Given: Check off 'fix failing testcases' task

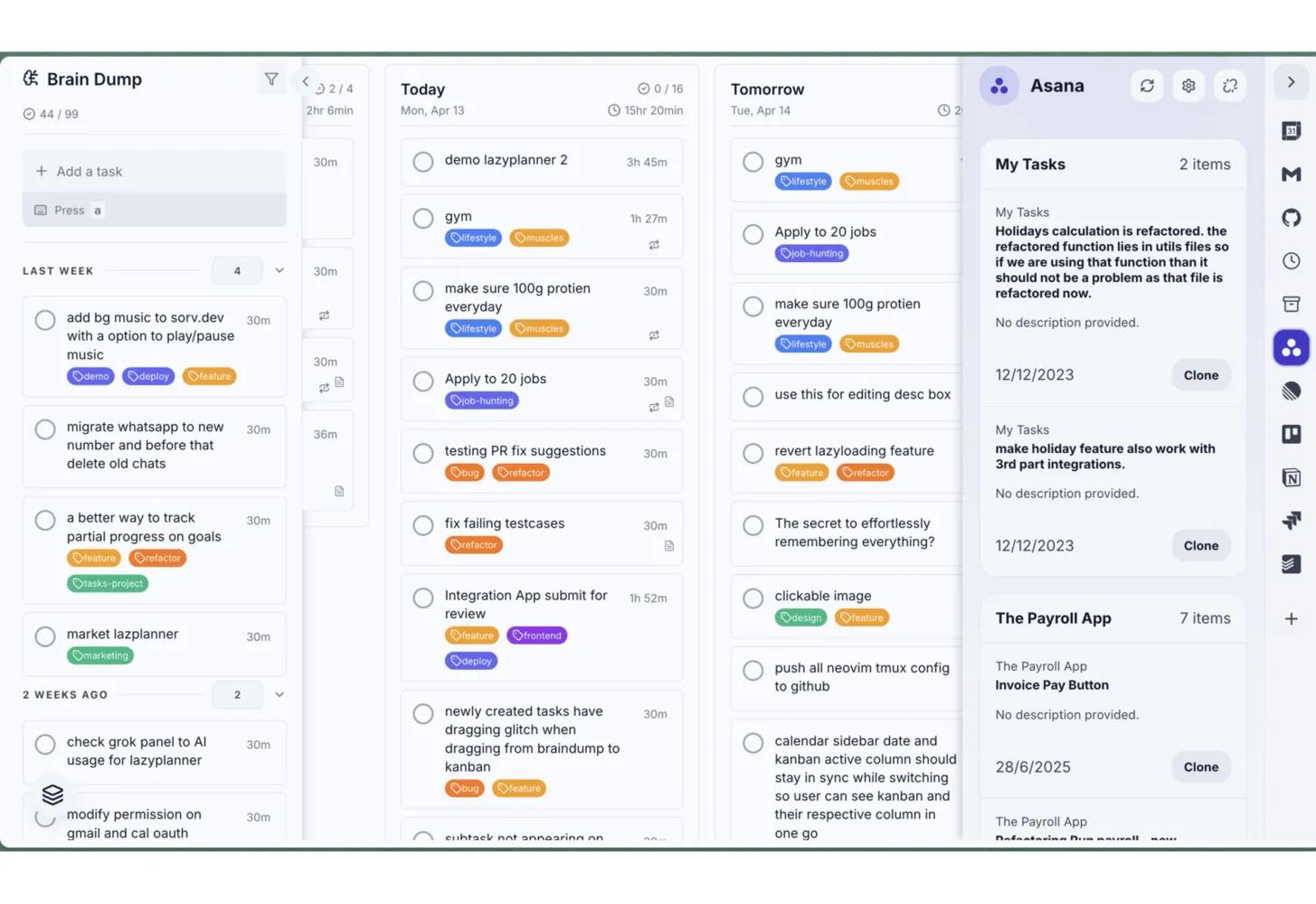Looking at the screenshot, I should point(423,525).
